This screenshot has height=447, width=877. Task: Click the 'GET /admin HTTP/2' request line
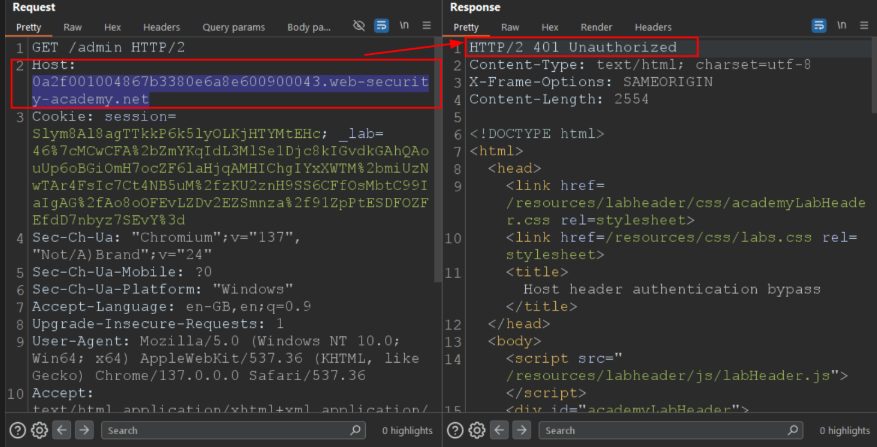[x=108, y=48]
